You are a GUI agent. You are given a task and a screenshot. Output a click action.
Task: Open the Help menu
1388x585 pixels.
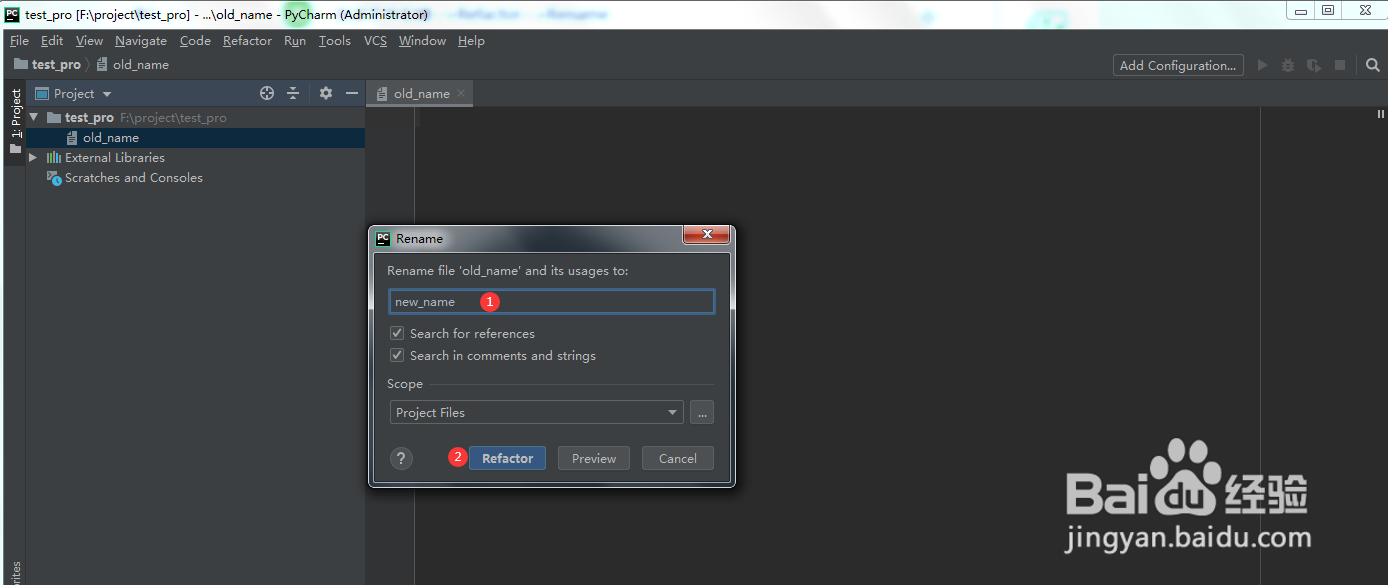coord(471,41)
